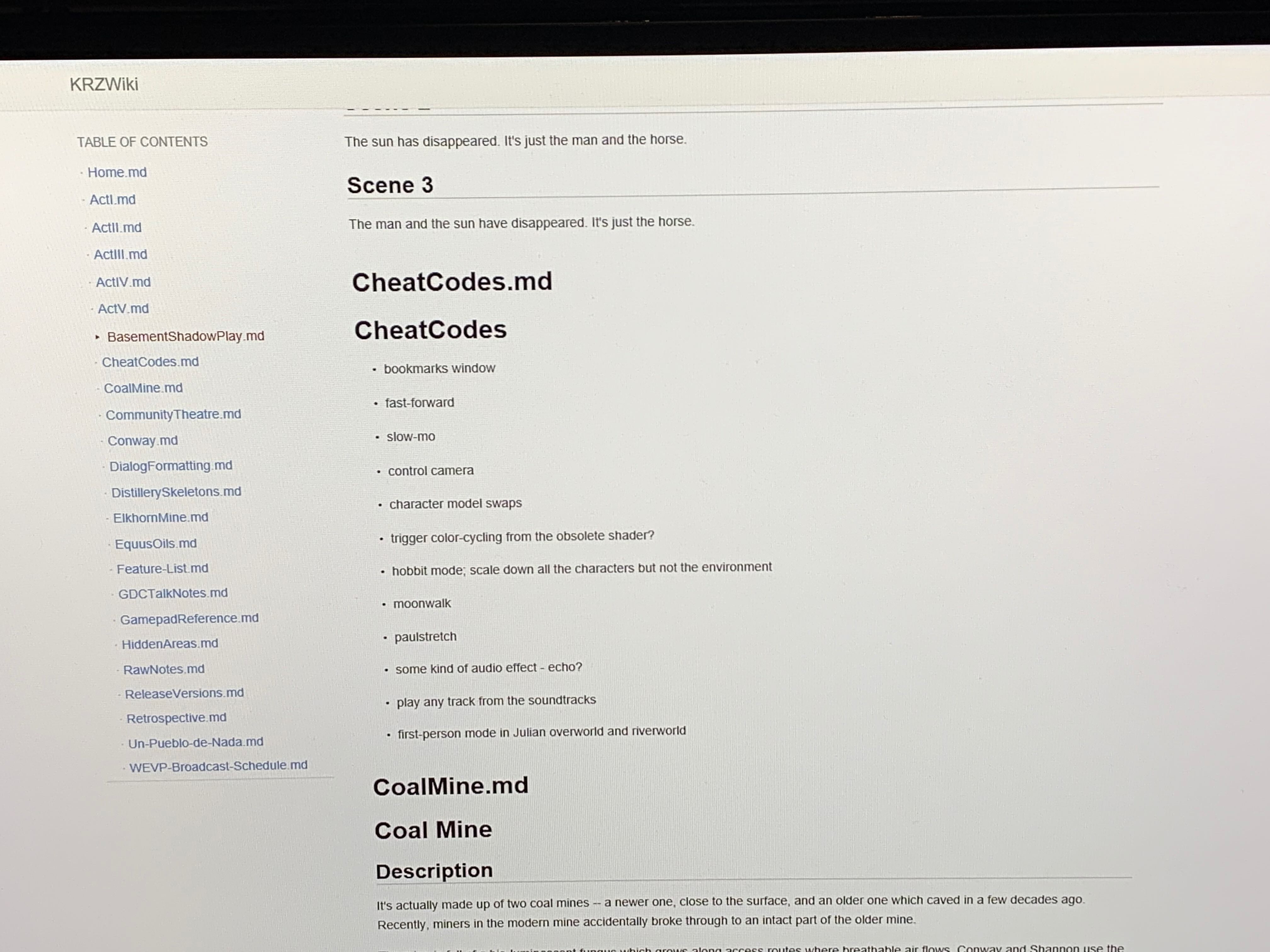Open the CoalMine.md link
This screenshot has width=1270, height=952.
click(x=144, y=388)
